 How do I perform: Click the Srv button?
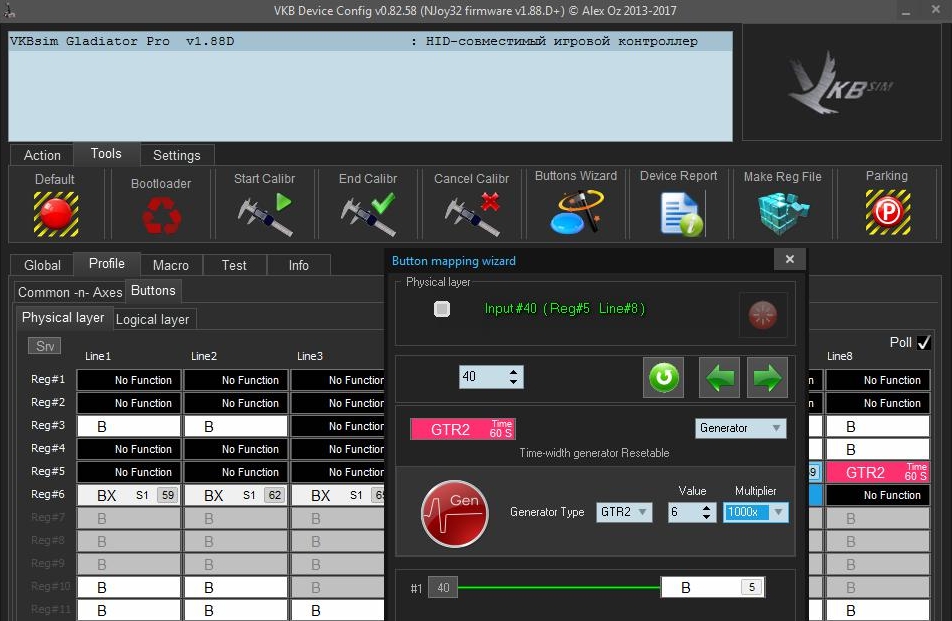[45, 346]
